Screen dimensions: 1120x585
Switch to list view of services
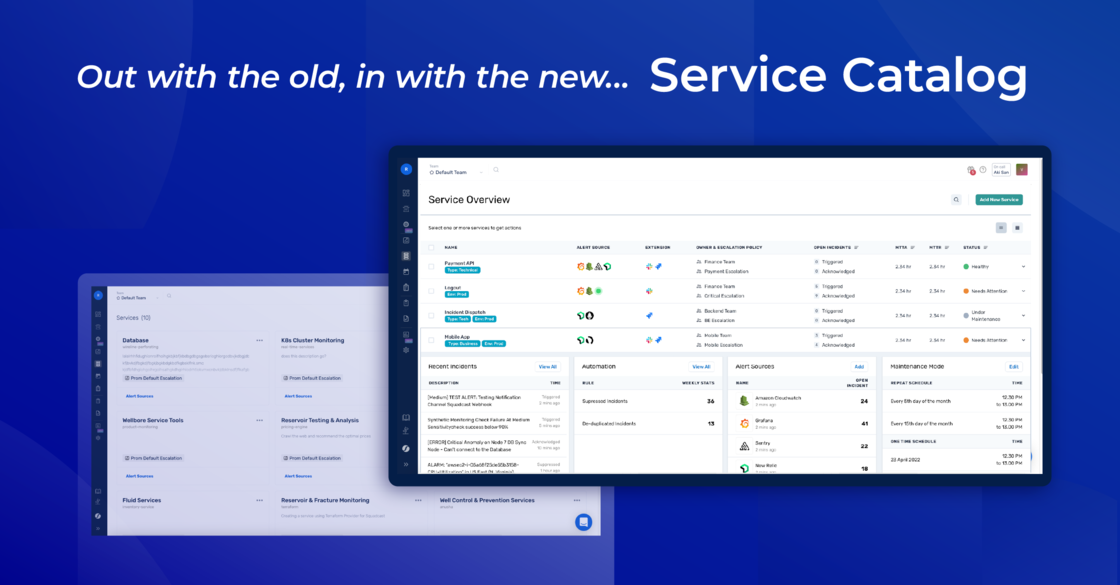click(x=1001, y=228)
